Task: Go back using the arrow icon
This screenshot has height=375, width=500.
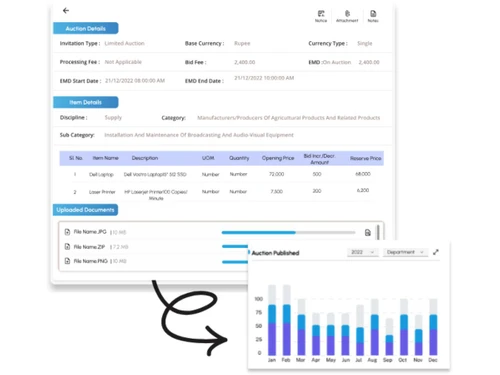Action: 66,11
